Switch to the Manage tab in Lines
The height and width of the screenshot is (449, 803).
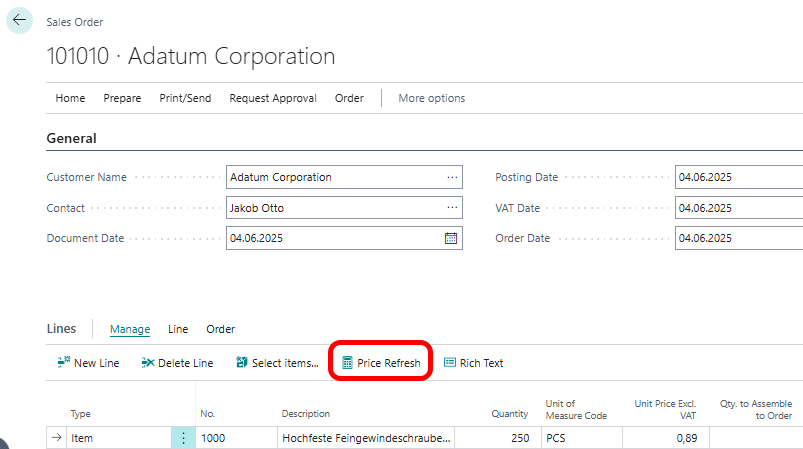130,329
